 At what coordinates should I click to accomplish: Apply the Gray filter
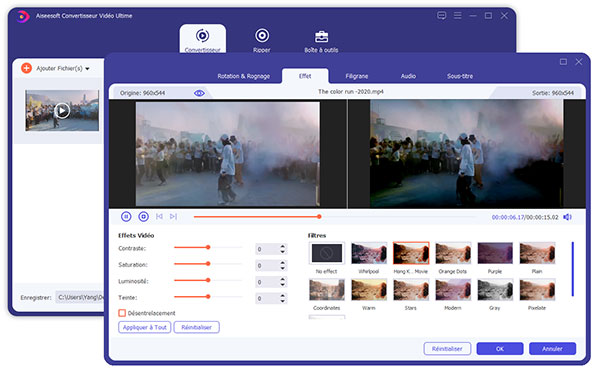click(x=495, y=290)
